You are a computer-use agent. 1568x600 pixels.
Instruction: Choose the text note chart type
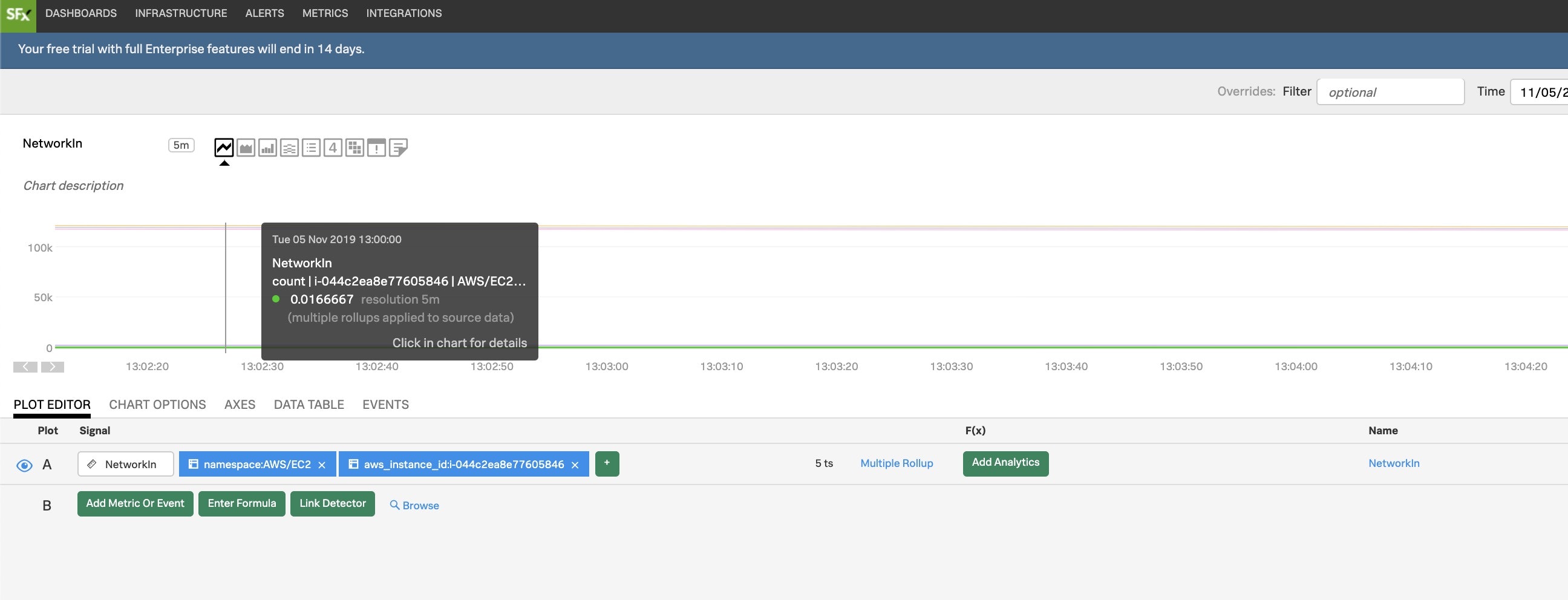tap(398, 147)
